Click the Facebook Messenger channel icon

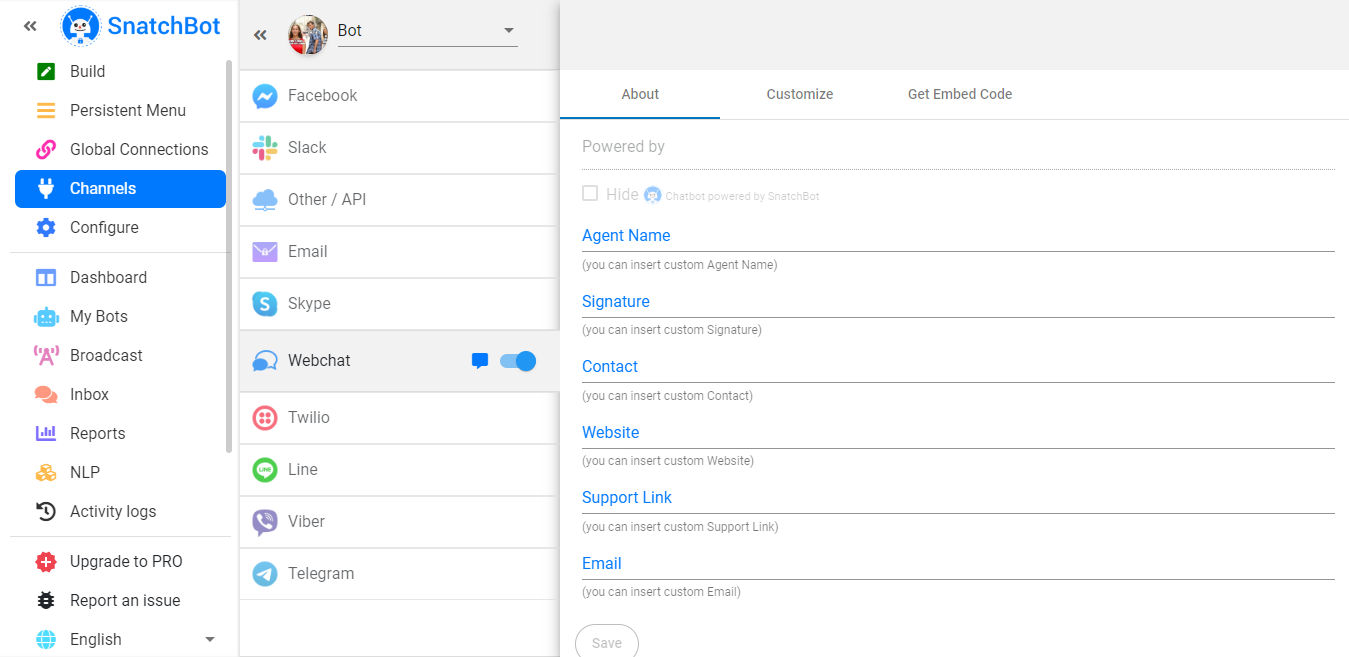[x=265, y=96]
